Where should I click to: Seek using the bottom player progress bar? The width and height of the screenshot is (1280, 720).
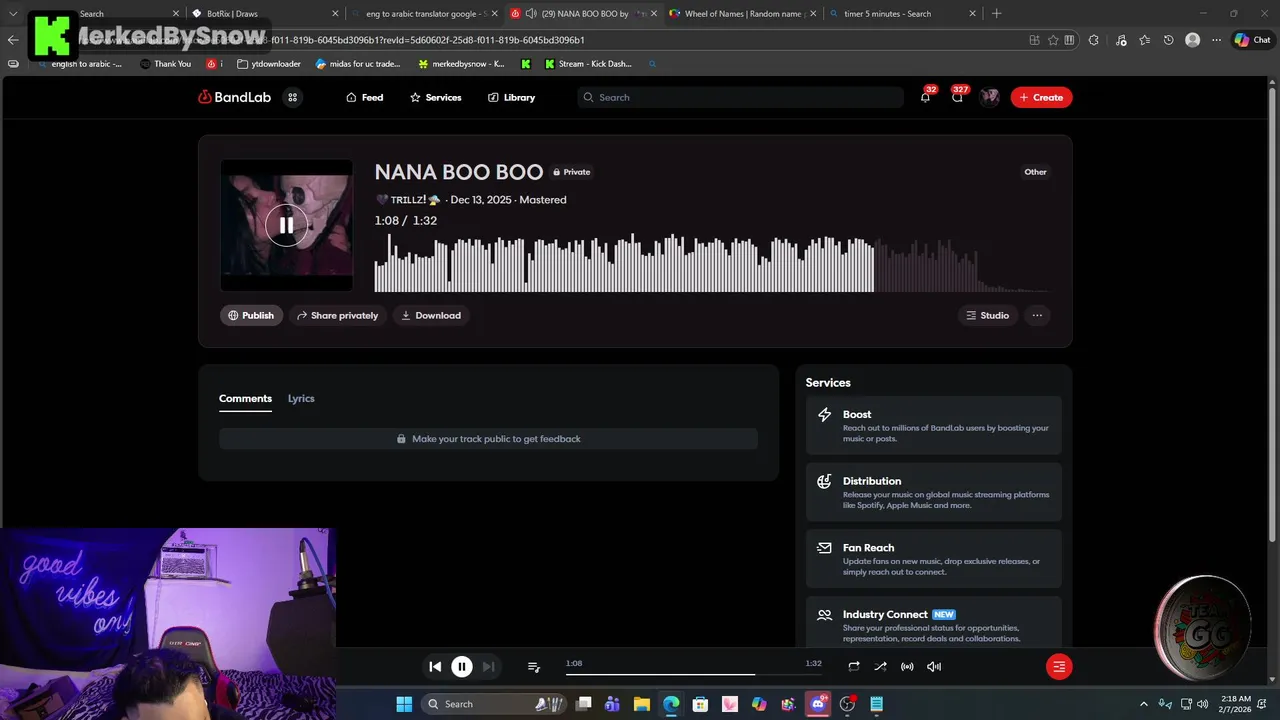tap(694, 674)
